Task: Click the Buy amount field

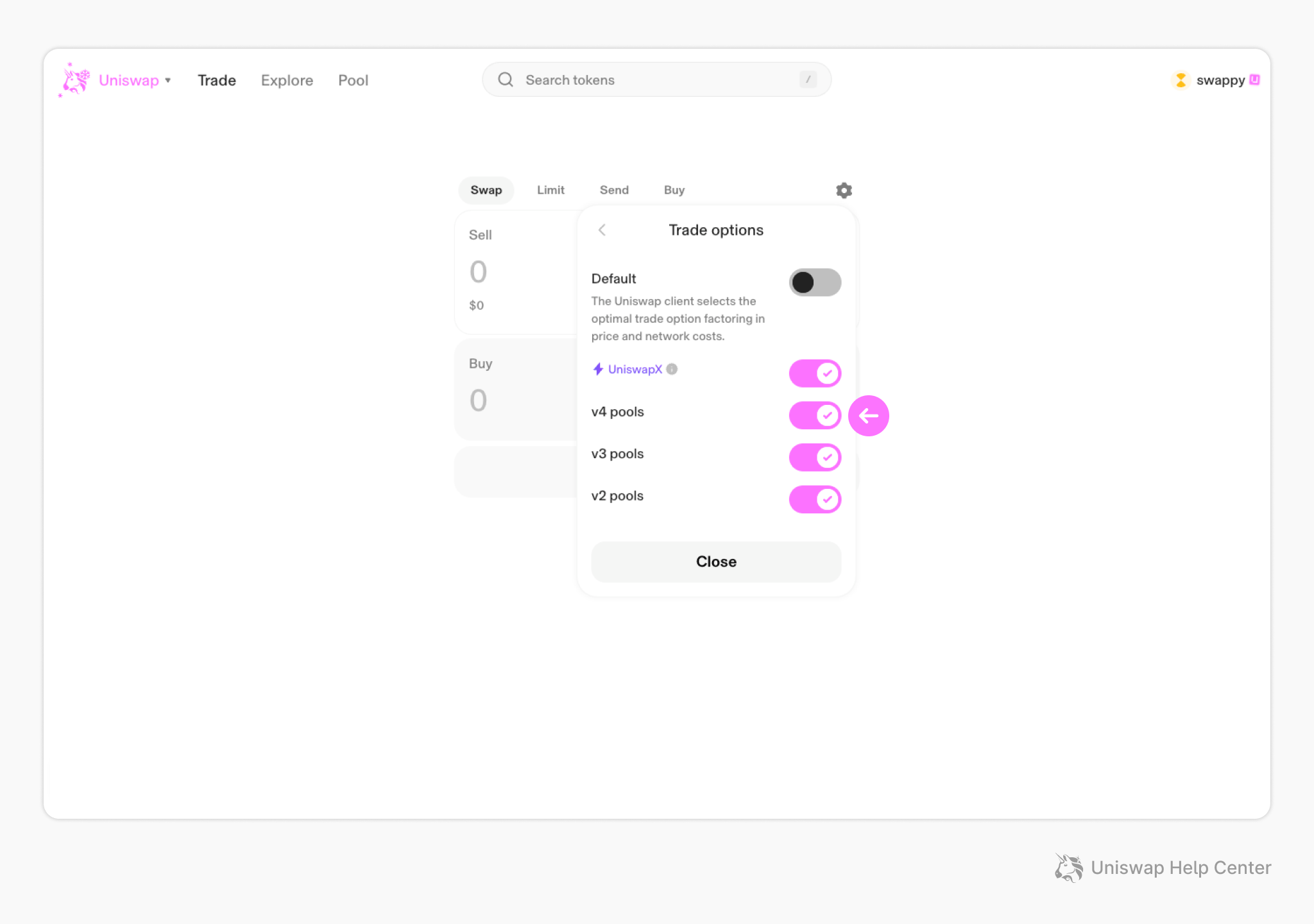Action: pyautogui.click(x=478, y=400)
